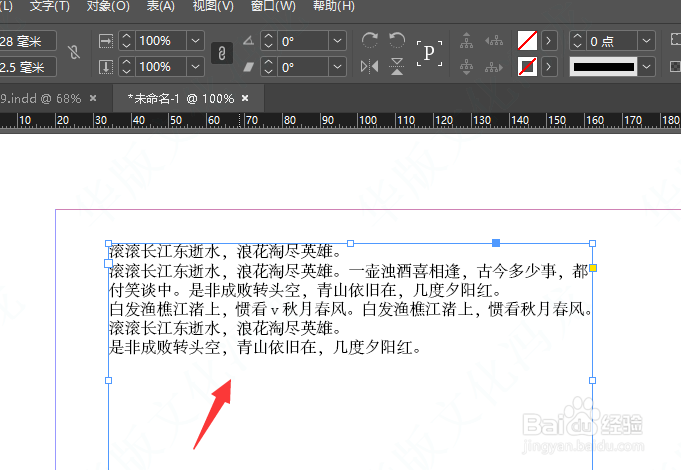681x470 pixels.
Task: Click the Stroke color swatch
Action: (x=527, y=67)
